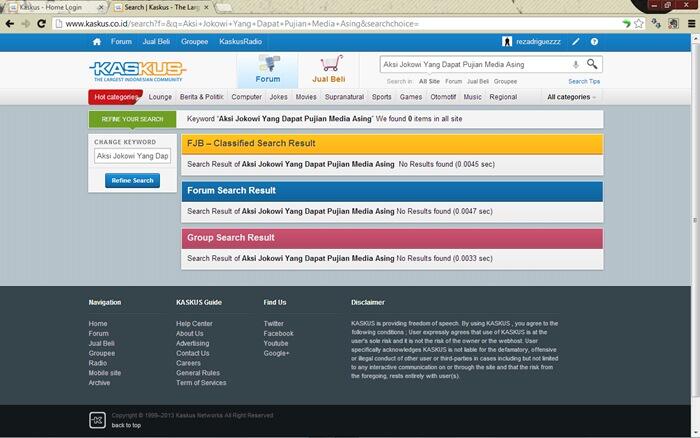Click Jual Beli in top blue navigation
700x438 pixels.
click(x=156, y=42)
